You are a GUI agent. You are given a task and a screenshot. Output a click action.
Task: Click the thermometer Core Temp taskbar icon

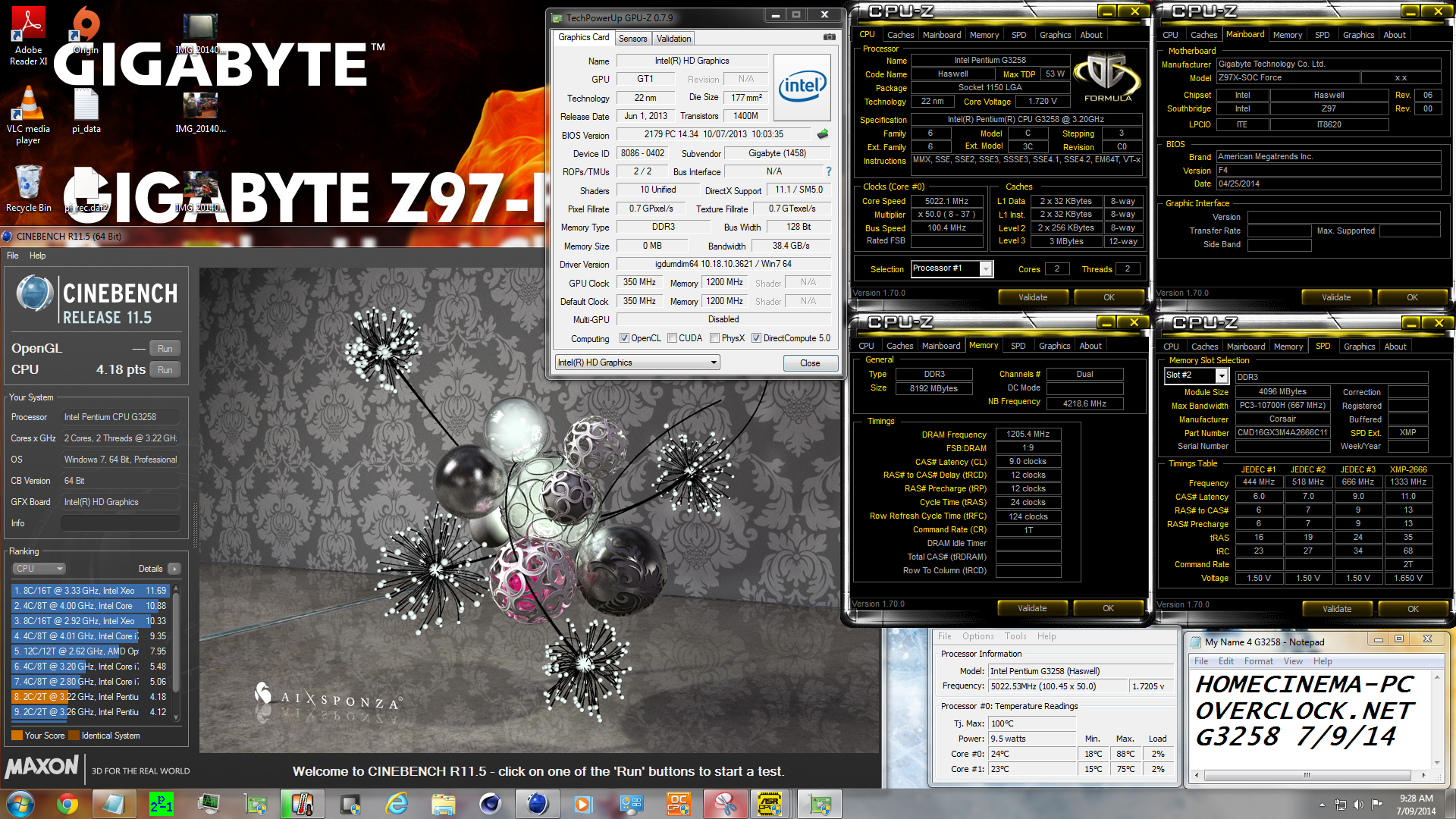pyautogui.click(x=302, y=804)
